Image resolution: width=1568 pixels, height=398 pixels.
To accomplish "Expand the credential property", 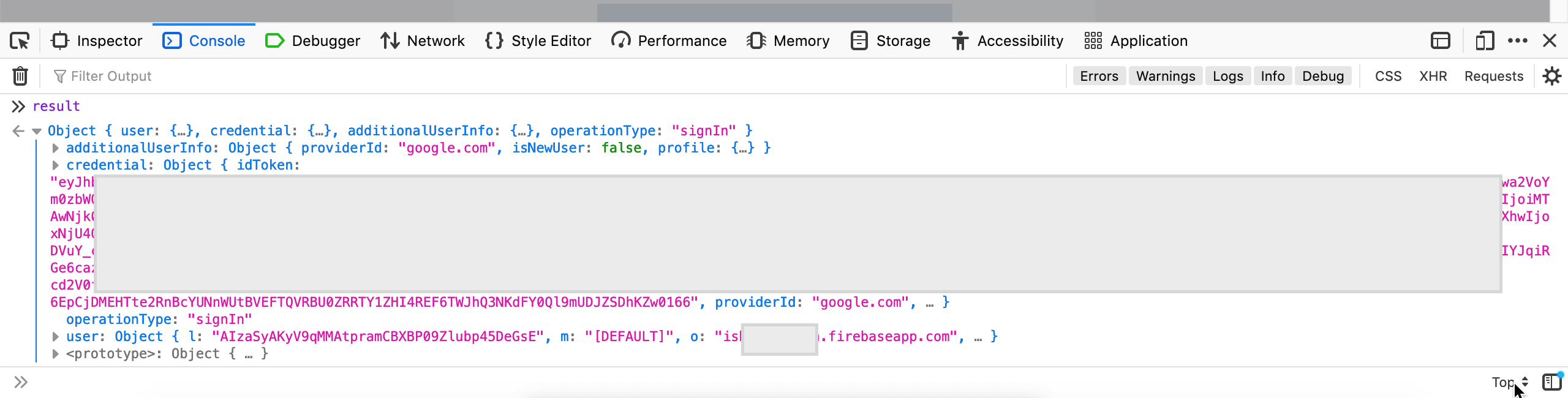I will point(55,165).
